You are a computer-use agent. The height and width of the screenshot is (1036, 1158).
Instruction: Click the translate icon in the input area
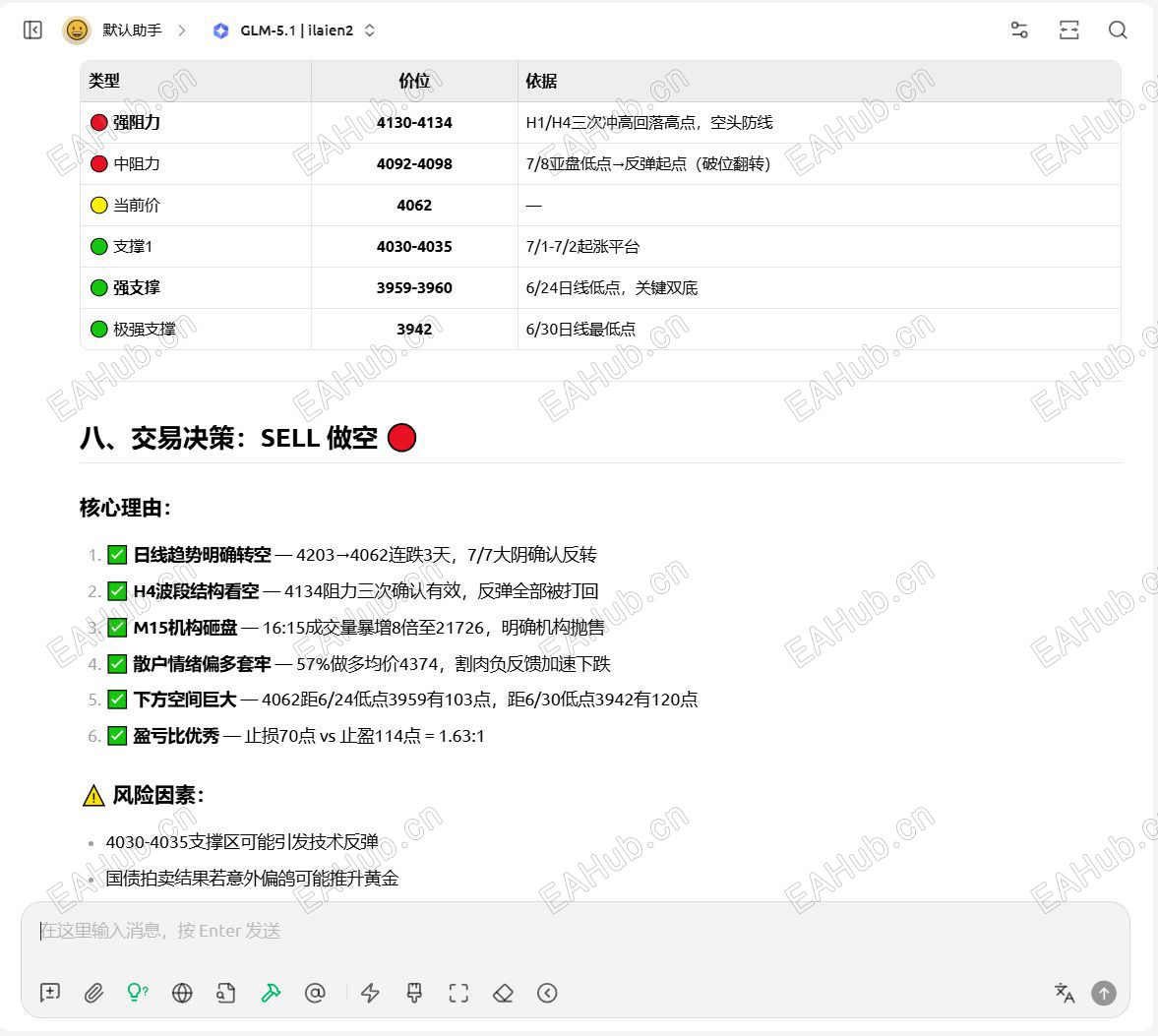(x=1065, y=993)
